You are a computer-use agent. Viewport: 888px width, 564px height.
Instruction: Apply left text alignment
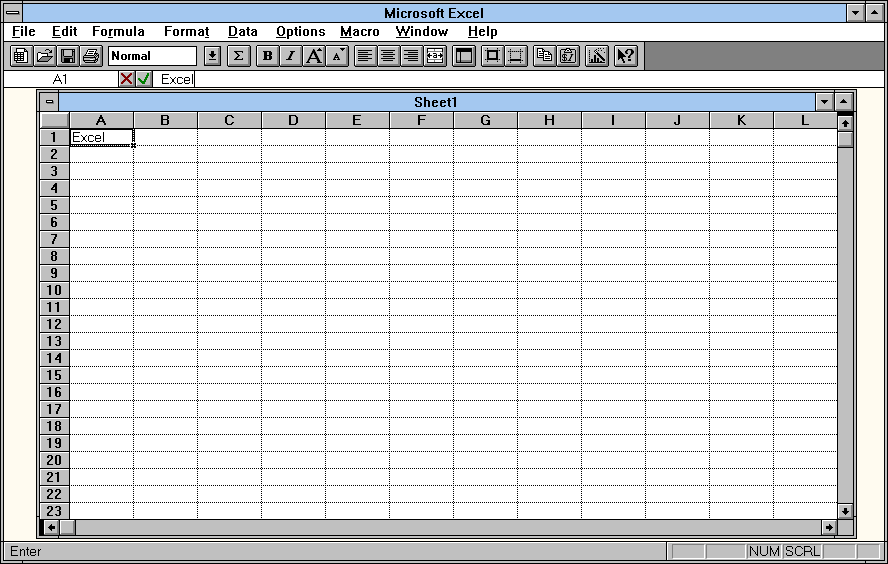point(366,55)
